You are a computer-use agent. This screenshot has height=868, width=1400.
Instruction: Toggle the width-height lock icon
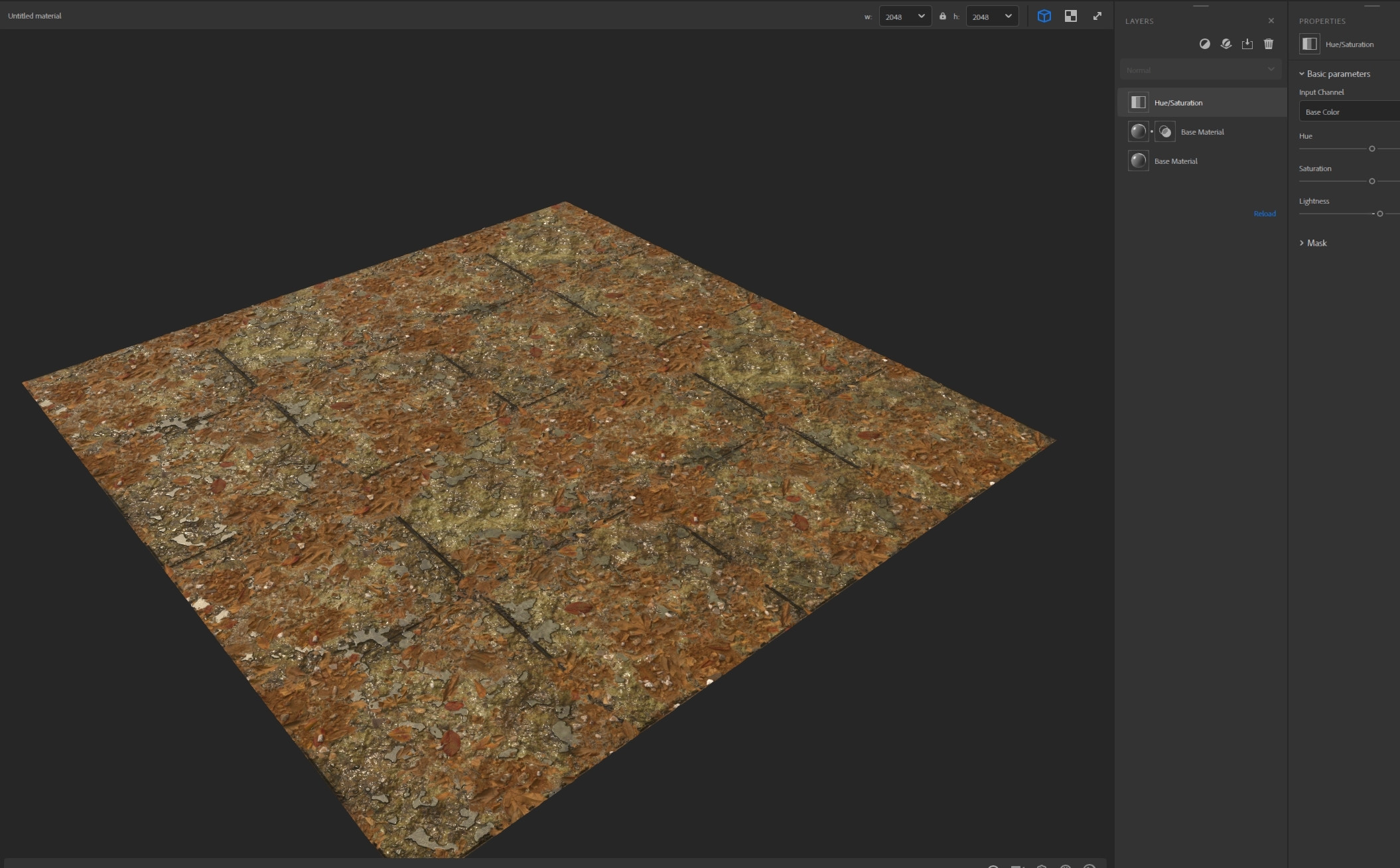(942, 16)
